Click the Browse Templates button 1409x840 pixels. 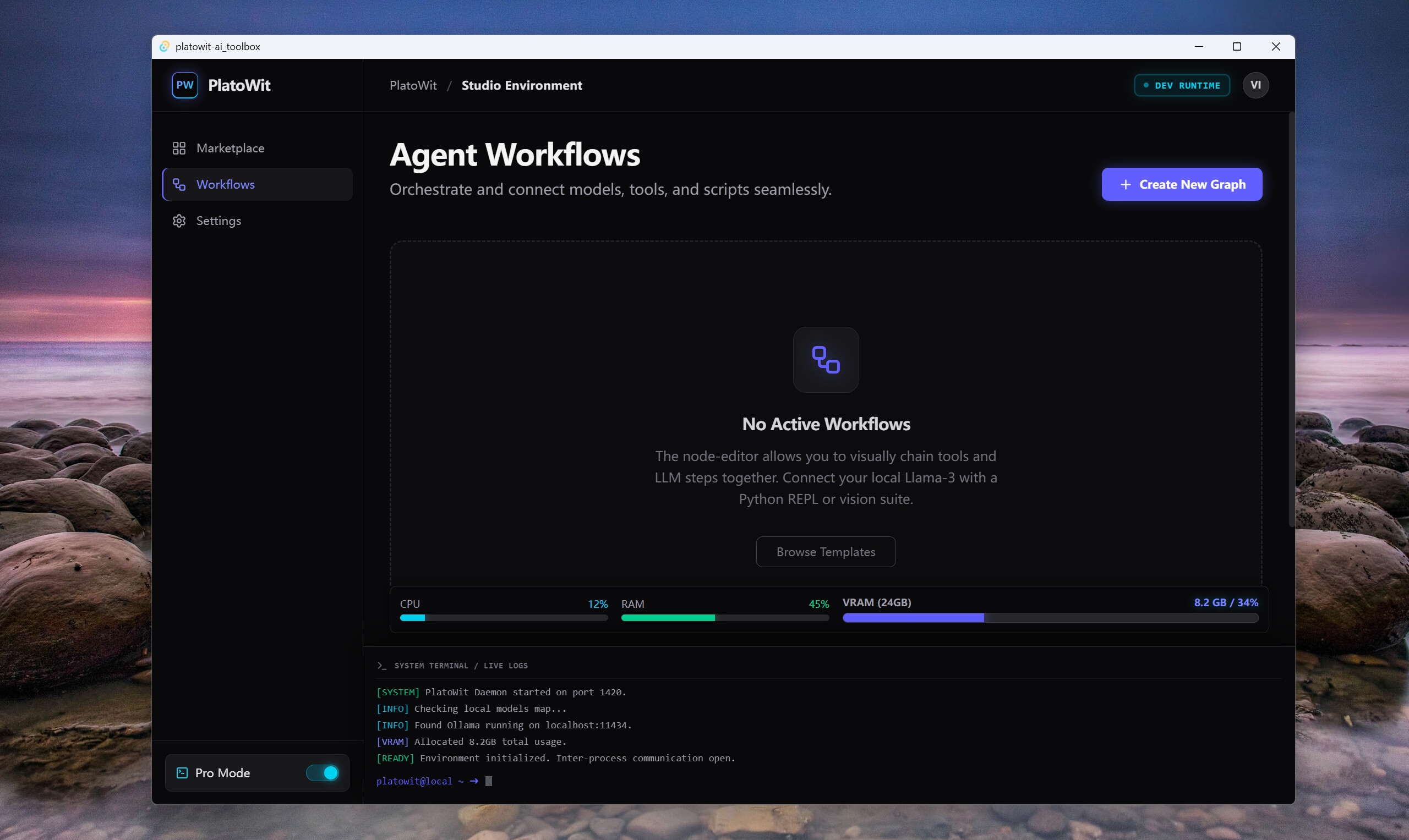(x=826, y=552)
